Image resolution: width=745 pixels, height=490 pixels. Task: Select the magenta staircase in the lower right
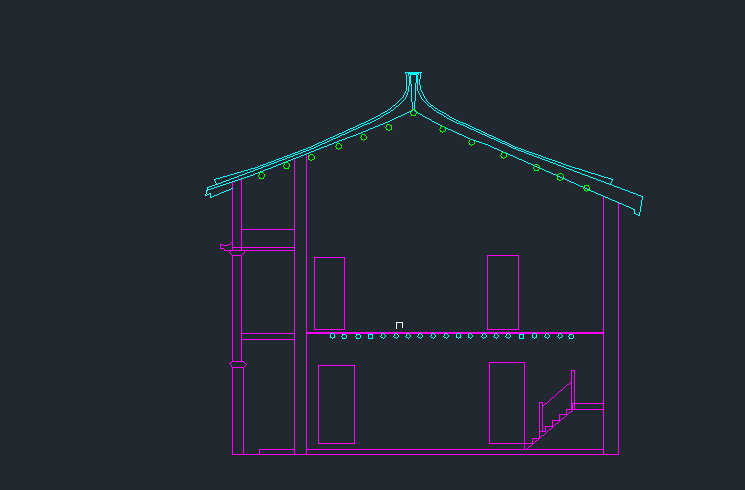[557, 412]
